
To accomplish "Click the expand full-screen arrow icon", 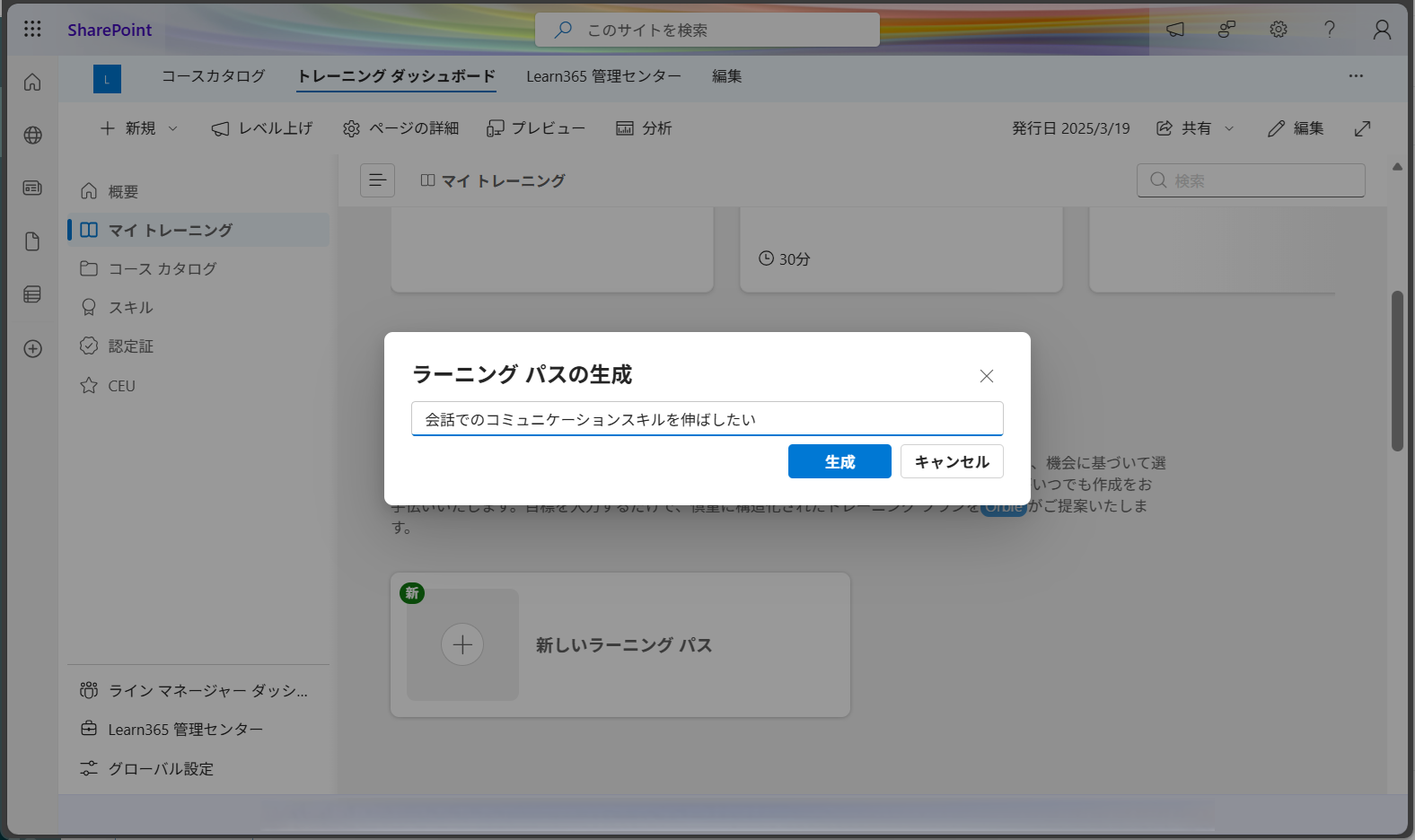I will coord(1363,128).
